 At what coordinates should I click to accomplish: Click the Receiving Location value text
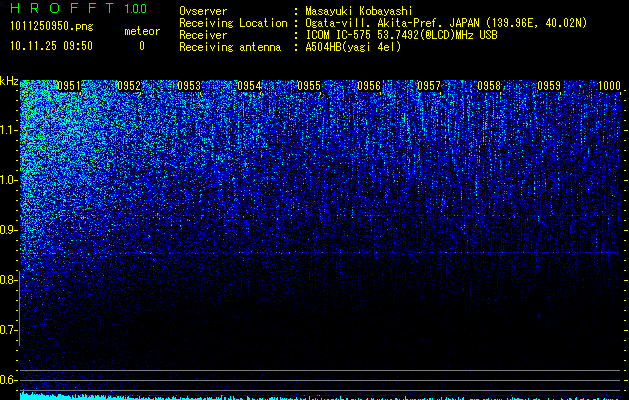click(446, 23)
